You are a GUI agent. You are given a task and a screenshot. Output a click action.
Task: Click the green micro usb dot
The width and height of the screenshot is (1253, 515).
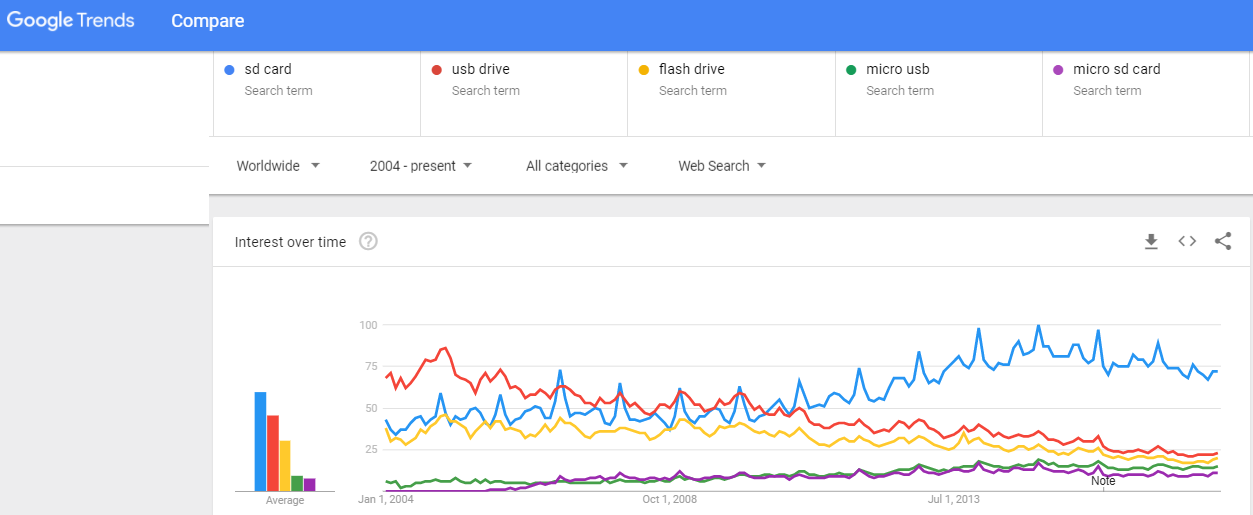(851, 70)
